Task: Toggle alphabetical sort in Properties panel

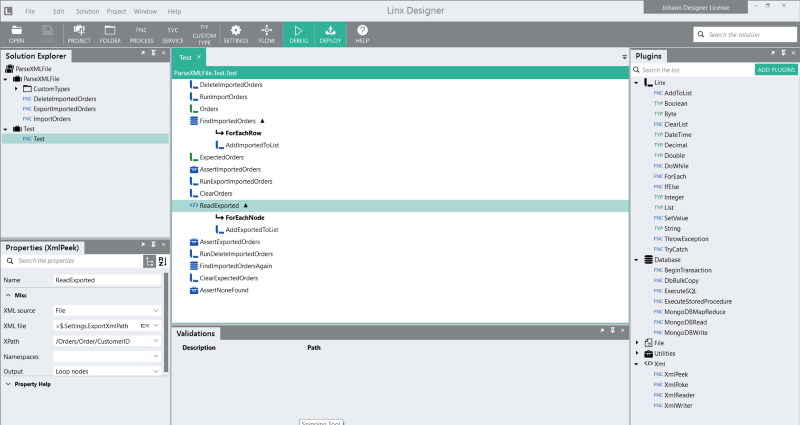Action: coord(162,261)
